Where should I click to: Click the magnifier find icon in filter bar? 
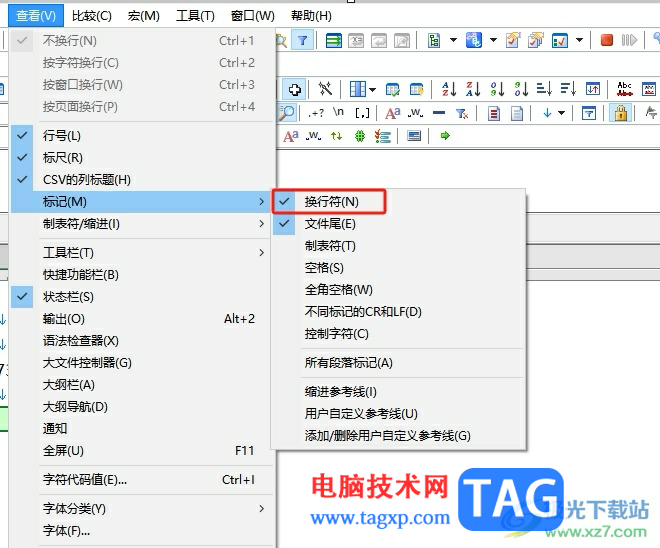tap(287, 113)
